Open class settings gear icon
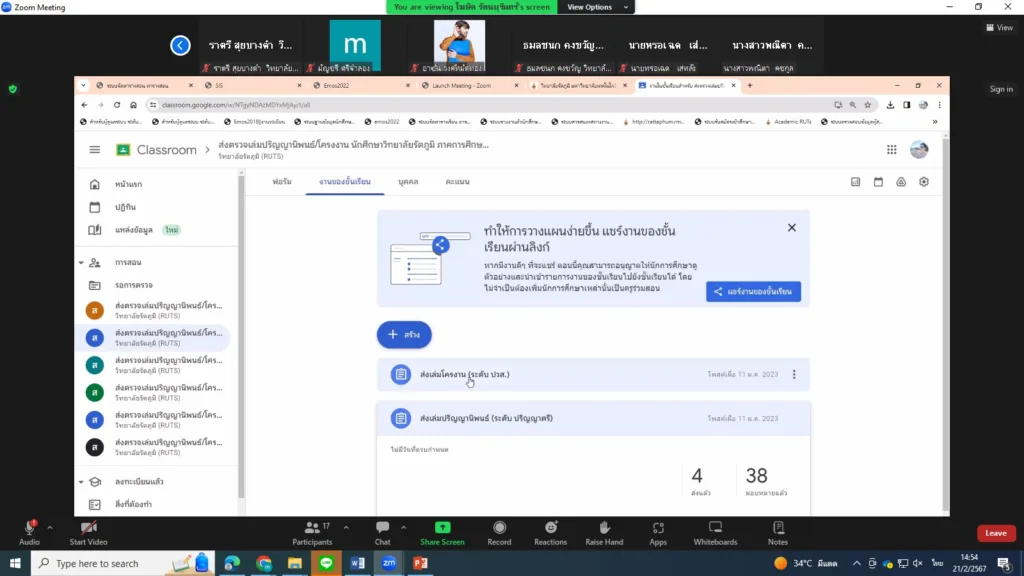The height and width of the screenshot is (576, 1024). click(x=923, y=182)
